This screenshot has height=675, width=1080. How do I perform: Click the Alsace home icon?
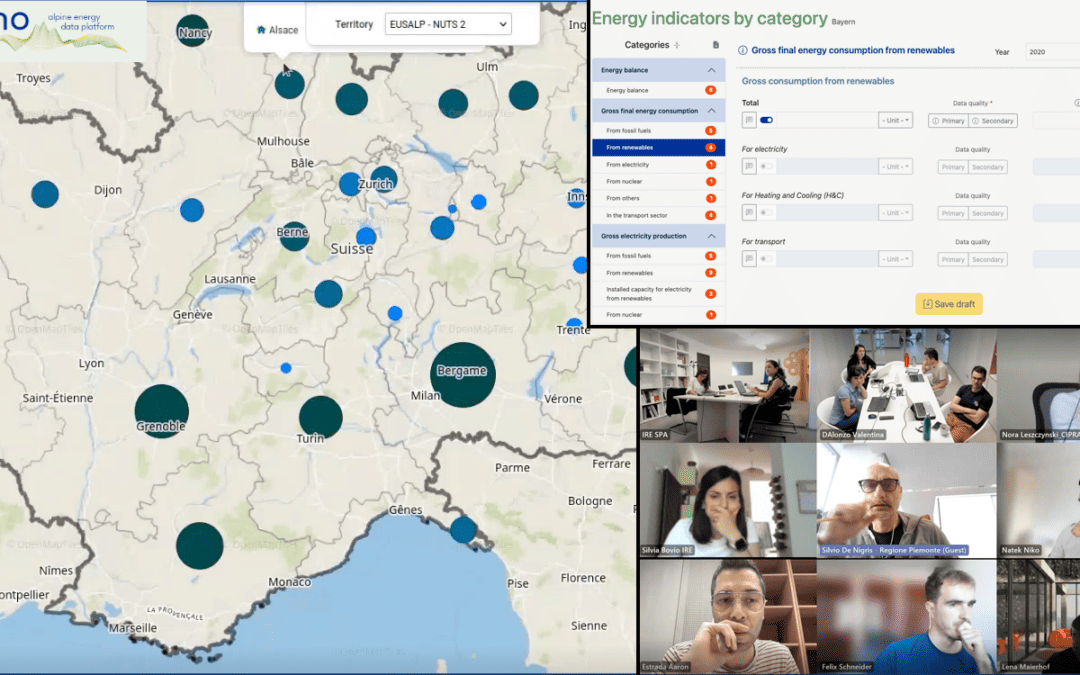[261, 29]
